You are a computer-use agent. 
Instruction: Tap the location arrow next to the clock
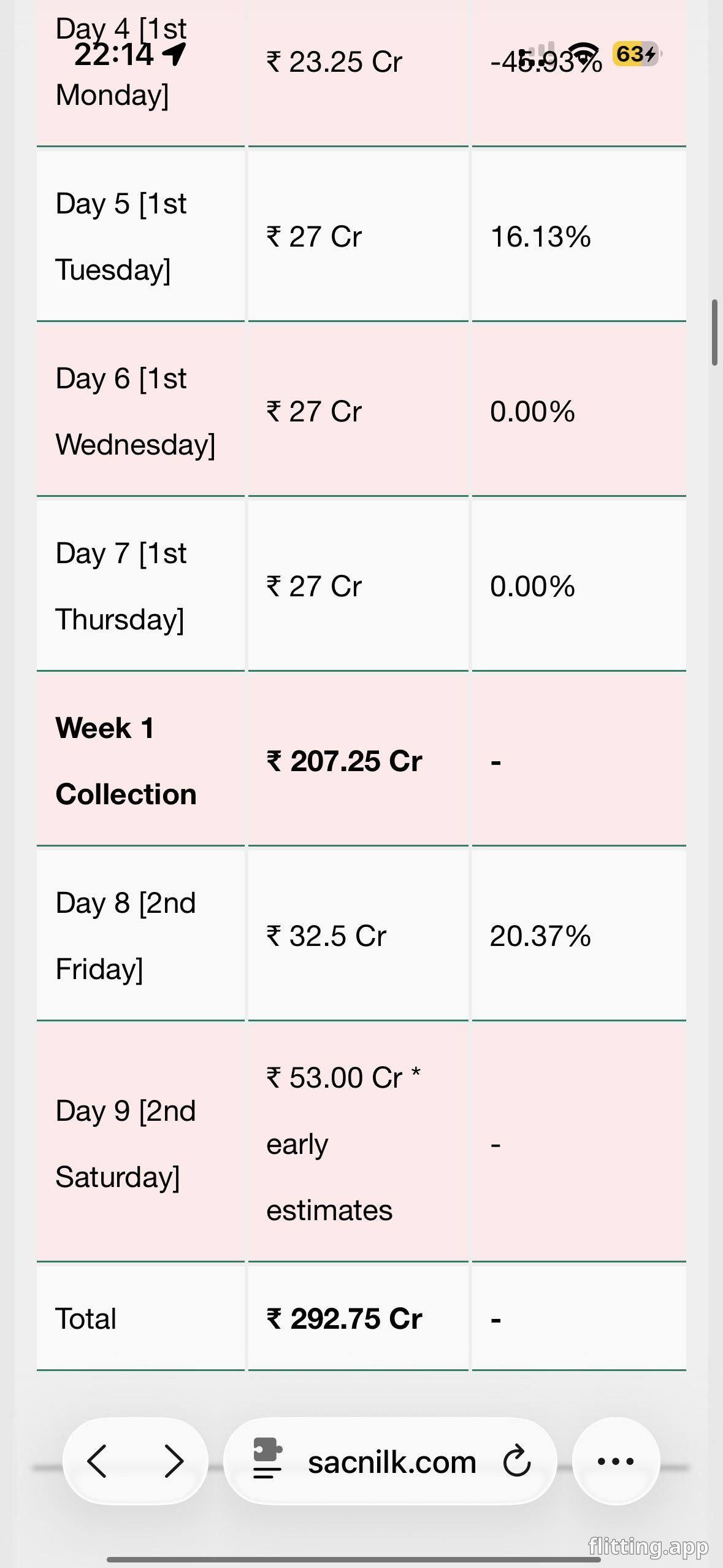point(174,54)
